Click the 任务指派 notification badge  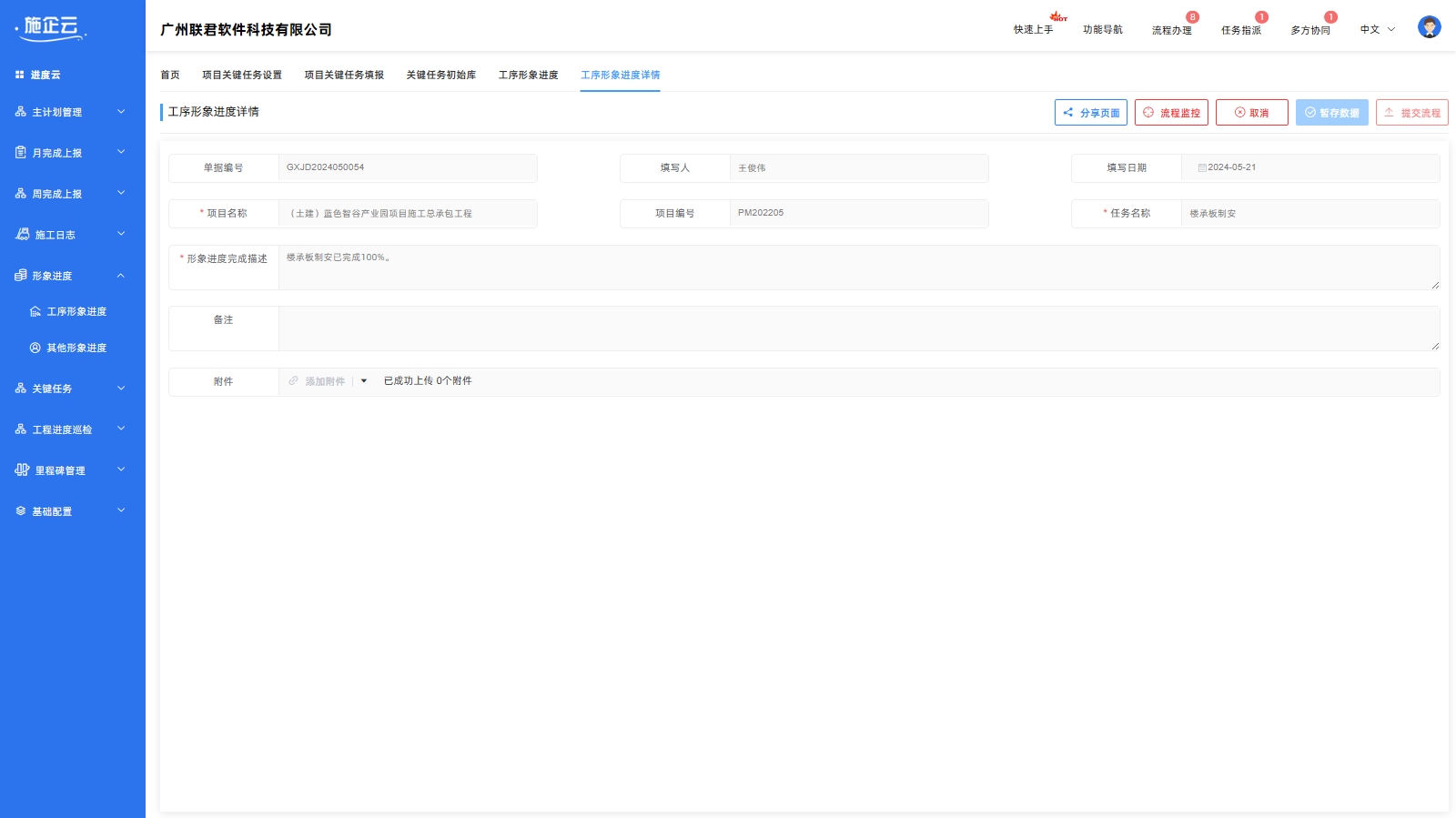click(1261, 17)
